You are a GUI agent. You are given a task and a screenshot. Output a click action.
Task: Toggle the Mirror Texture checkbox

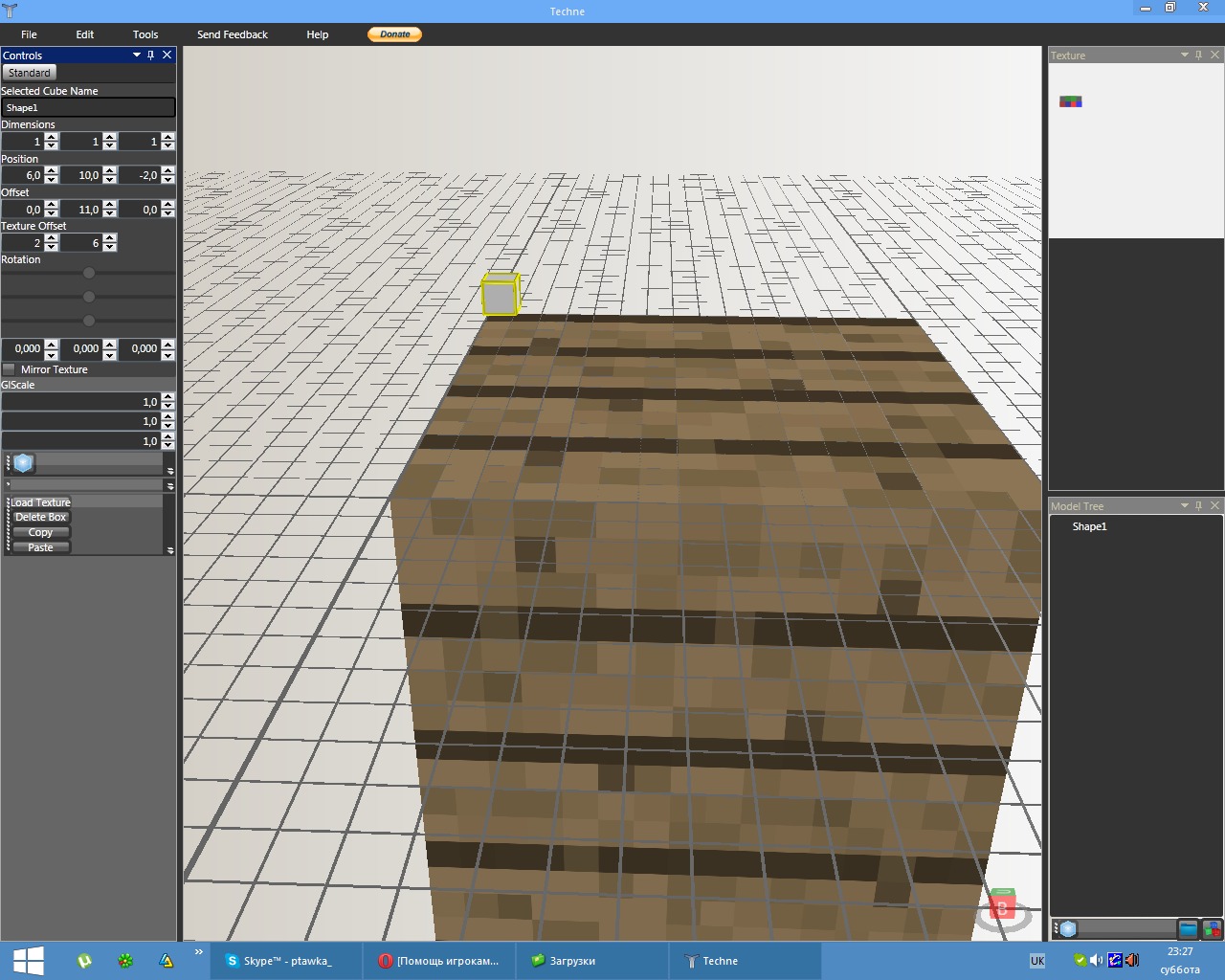[x=9, y=369]
